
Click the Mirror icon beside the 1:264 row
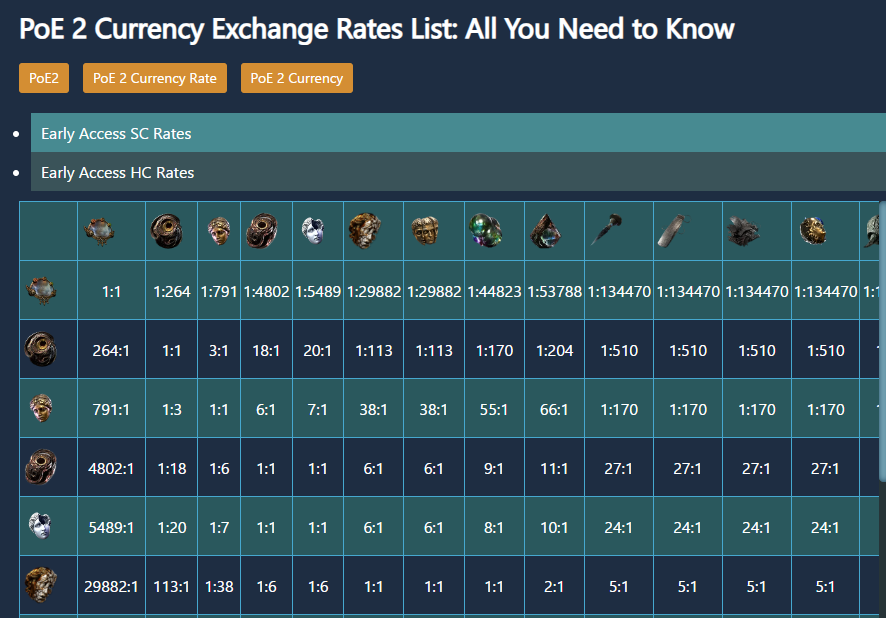tap(41, 290)
